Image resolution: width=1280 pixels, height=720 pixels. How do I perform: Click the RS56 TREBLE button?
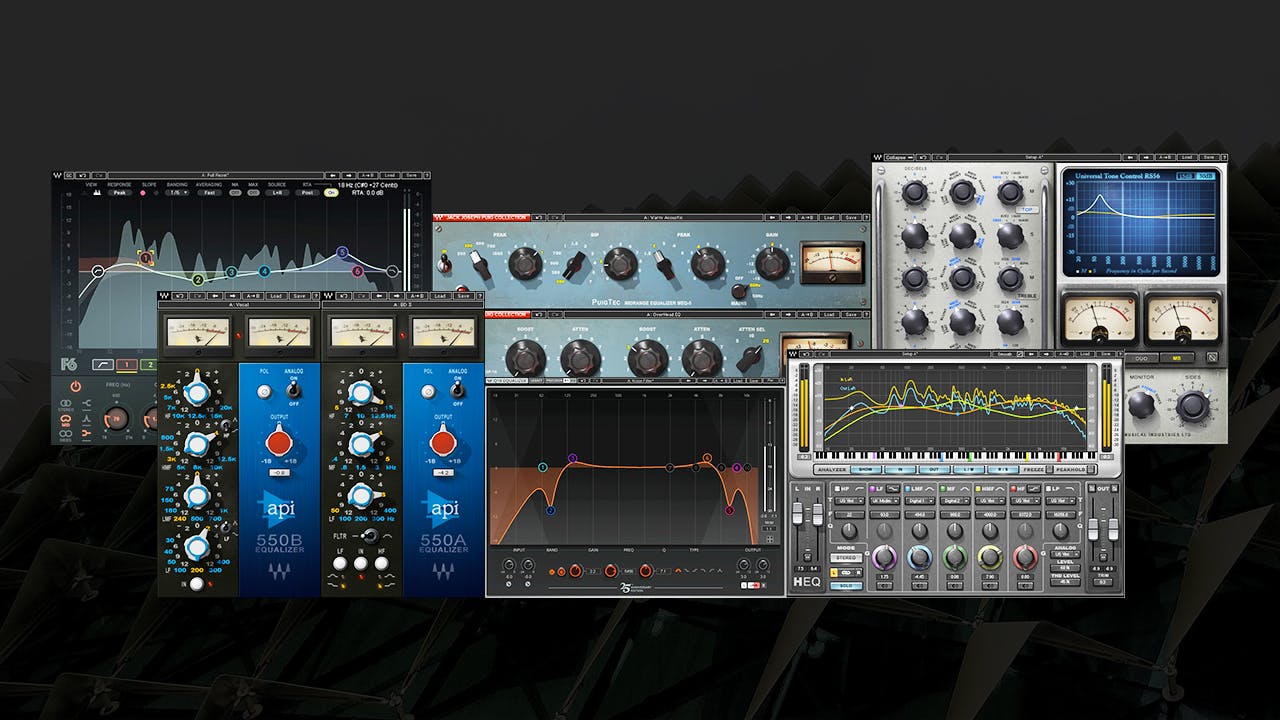pyautogui.click(x=1027, y=296)
